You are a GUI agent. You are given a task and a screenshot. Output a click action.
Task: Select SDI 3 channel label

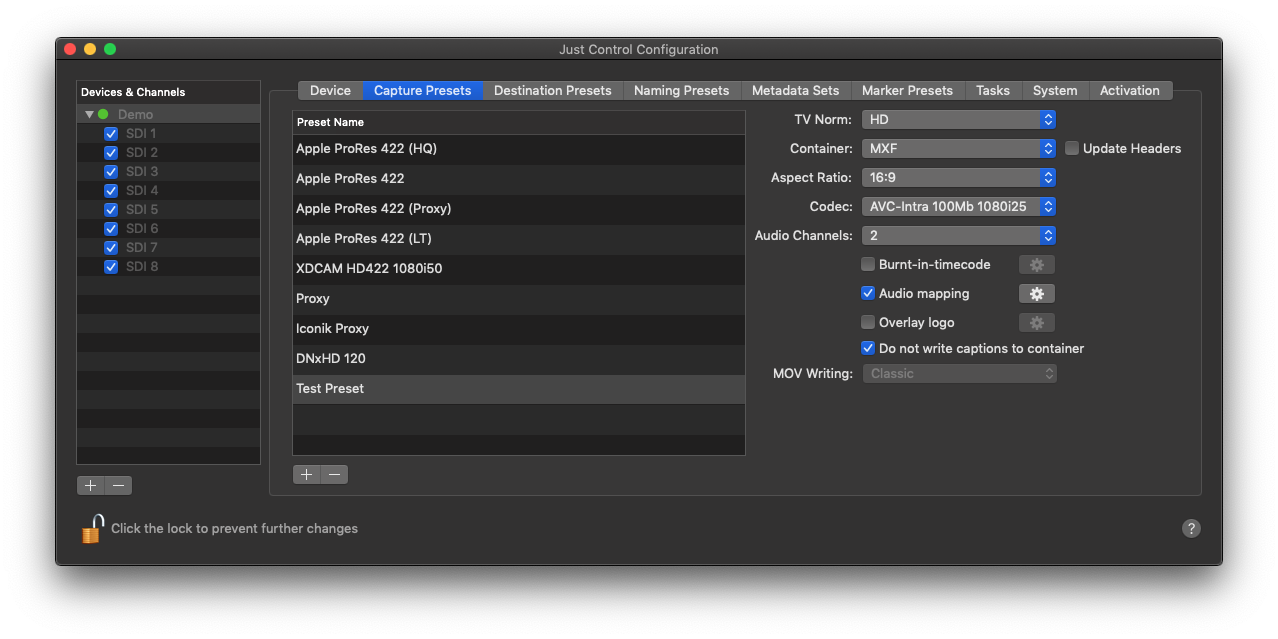(x=142, y=172)
